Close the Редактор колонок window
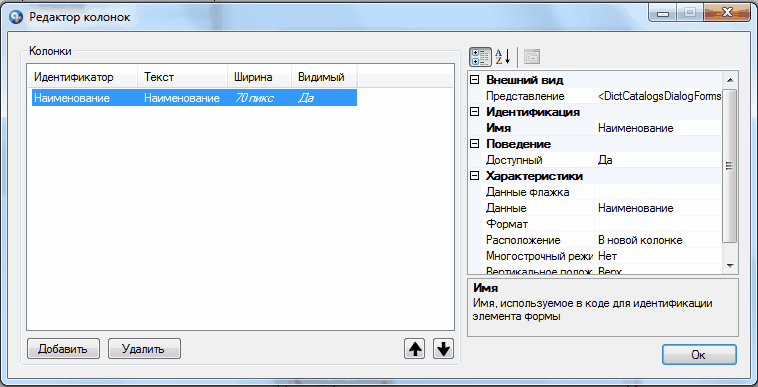The width and height of the screenshot is (758, 387). coord(727,14)
